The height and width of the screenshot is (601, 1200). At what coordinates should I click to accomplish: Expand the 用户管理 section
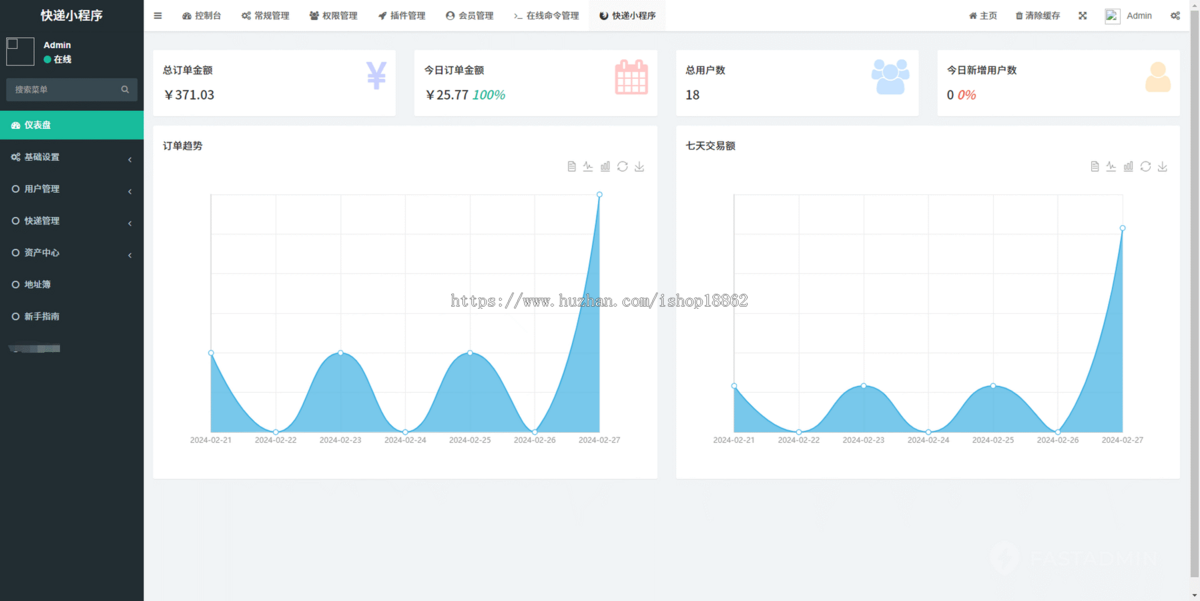[x=71, y=189]
